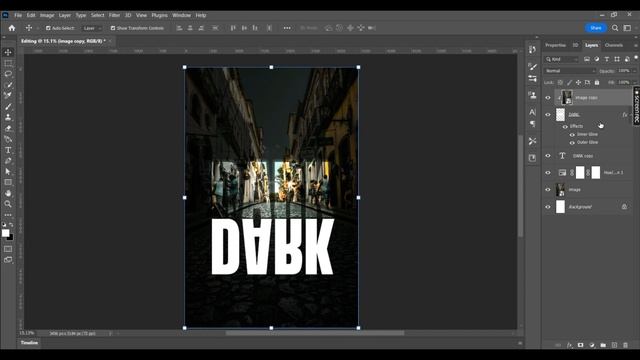Open the Filter menu
This screenshot has height=360, width=640.
(x=114, y=15)
